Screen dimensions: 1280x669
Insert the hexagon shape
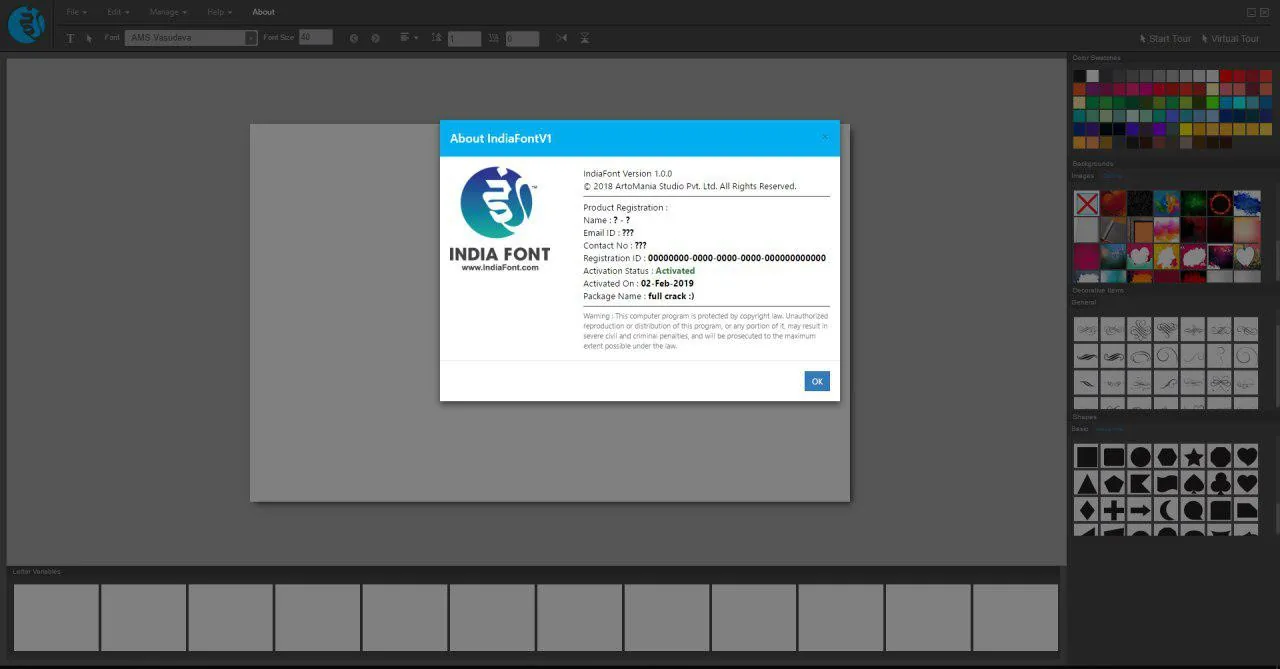click(1167, 457)
